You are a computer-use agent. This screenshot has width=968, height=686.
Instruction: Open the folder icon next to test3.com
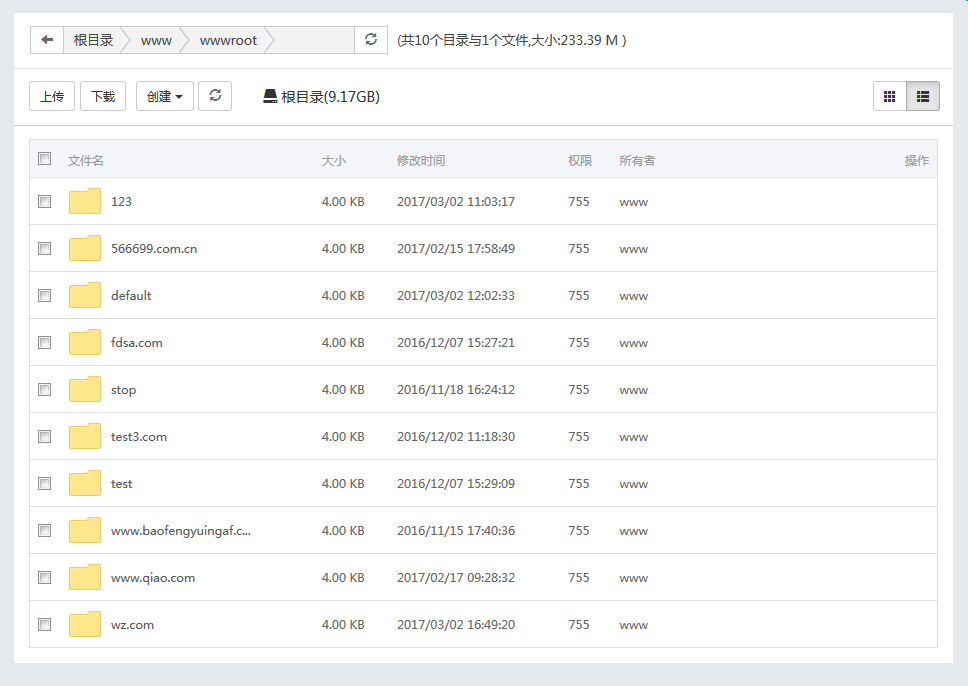click(x=84, y=436)
